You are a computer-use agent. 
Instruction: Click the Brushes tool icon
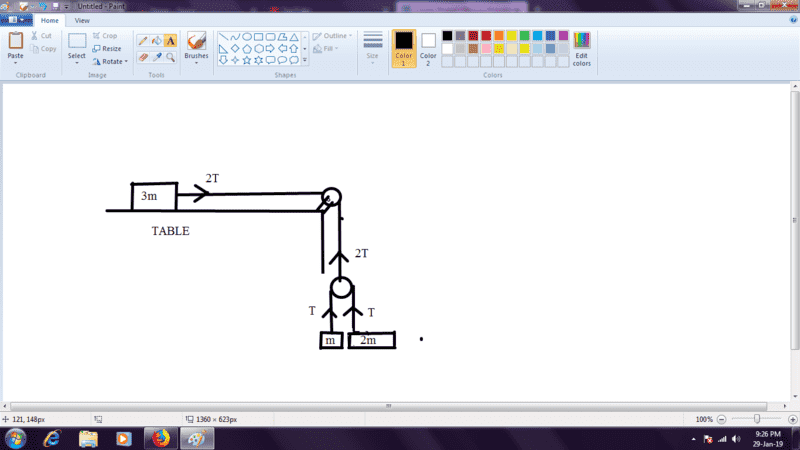pos(197,42)
